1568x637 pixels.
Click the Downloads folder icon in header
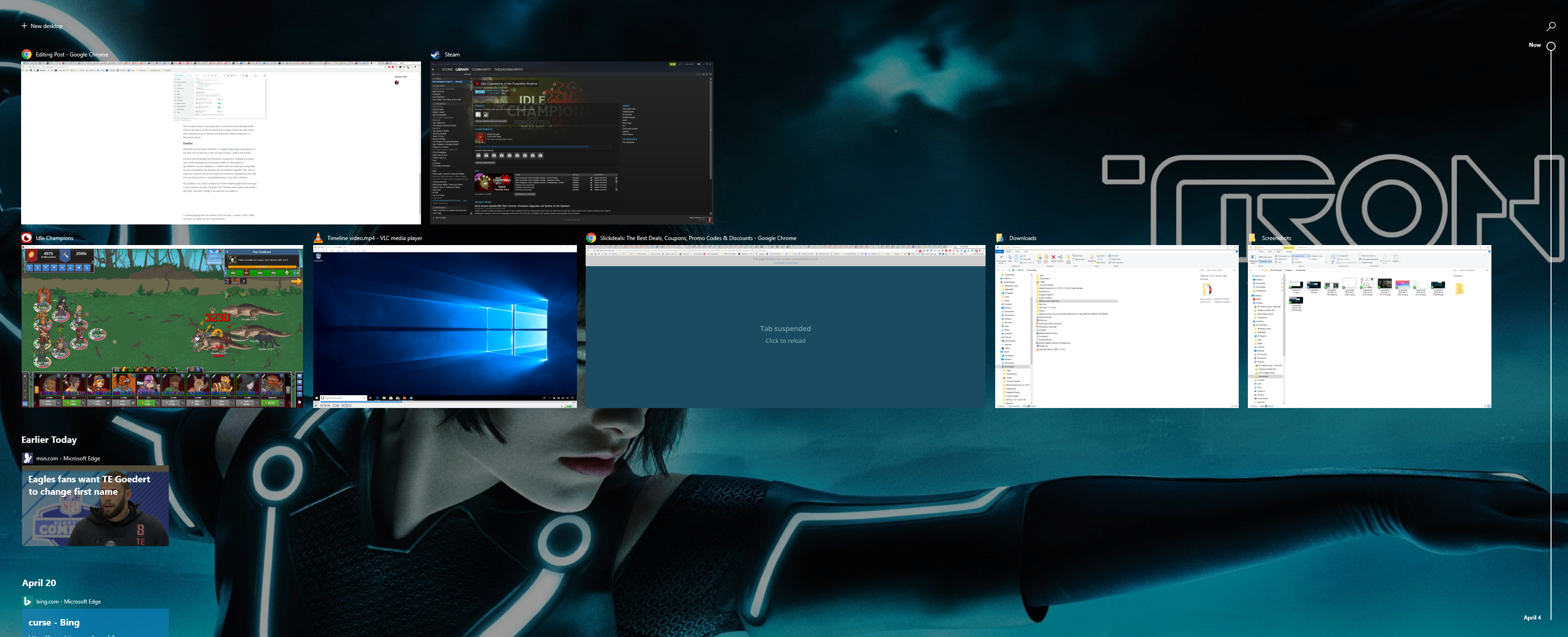click(x=1000, y=238)
